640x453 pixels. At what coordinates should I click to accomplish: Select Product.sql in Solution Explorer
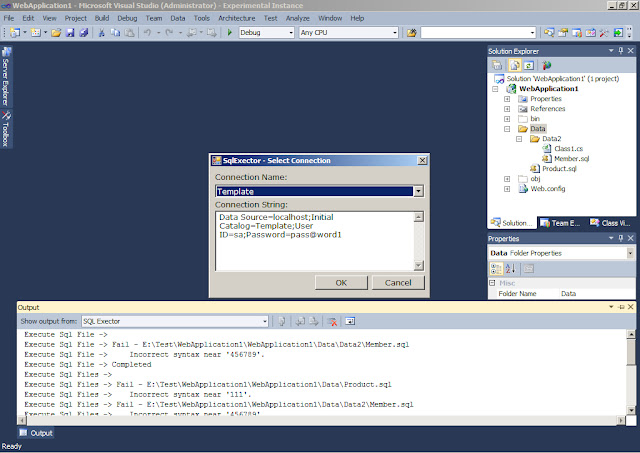[559, 169]
